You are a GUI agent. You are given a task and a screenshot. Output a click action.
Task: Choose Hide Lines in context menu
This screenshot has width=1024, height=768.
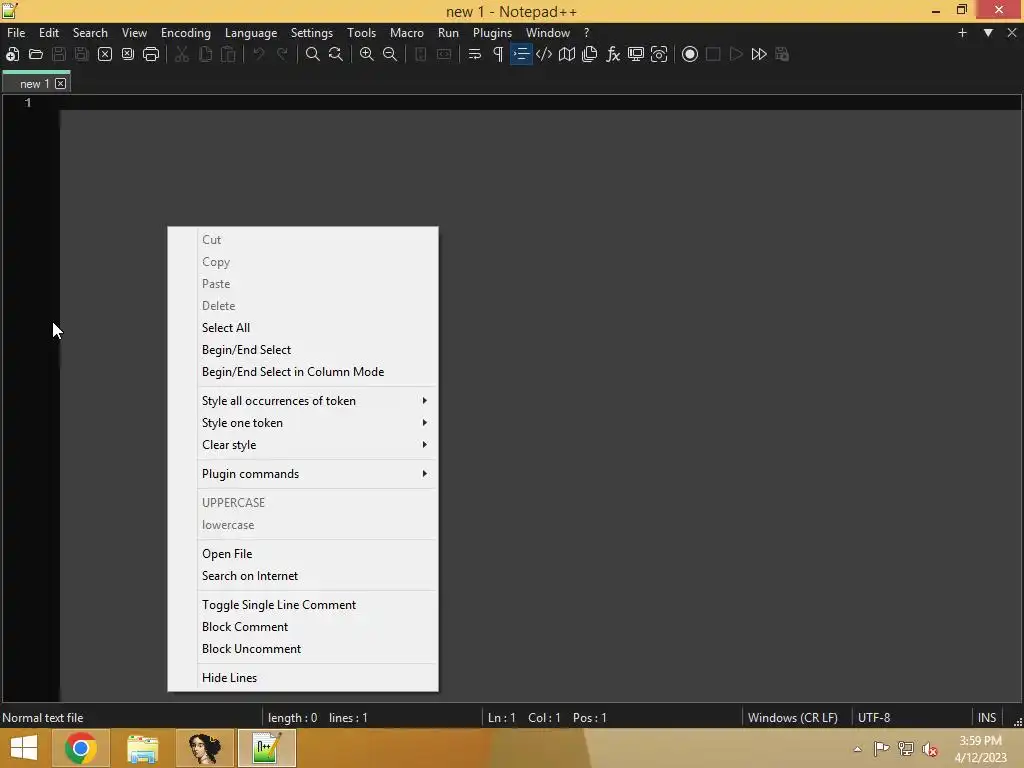(x=303, y=678)
